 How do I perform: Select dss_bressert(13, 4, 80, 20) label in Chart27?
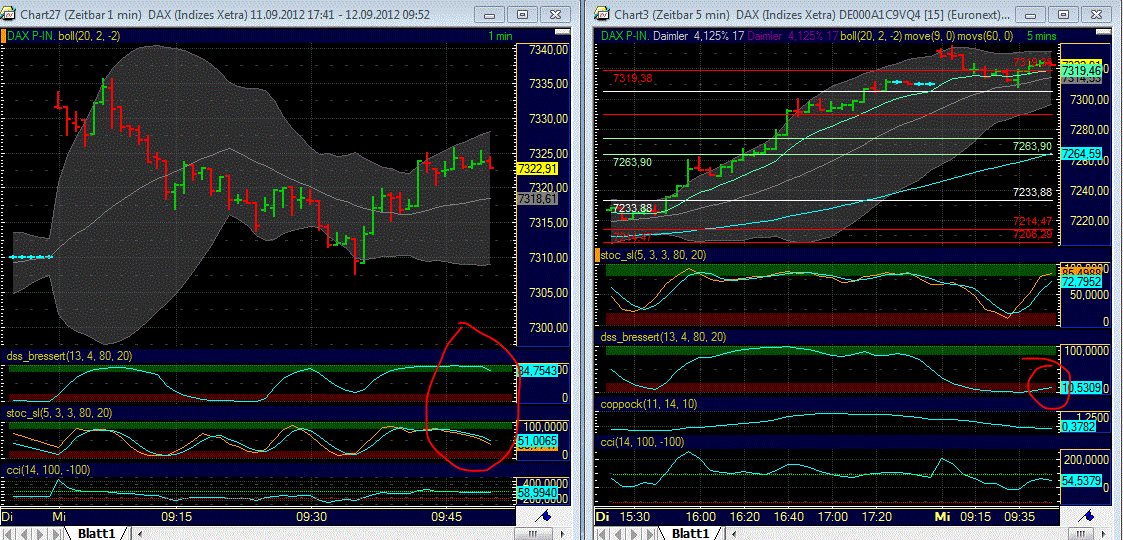point(69,356)
